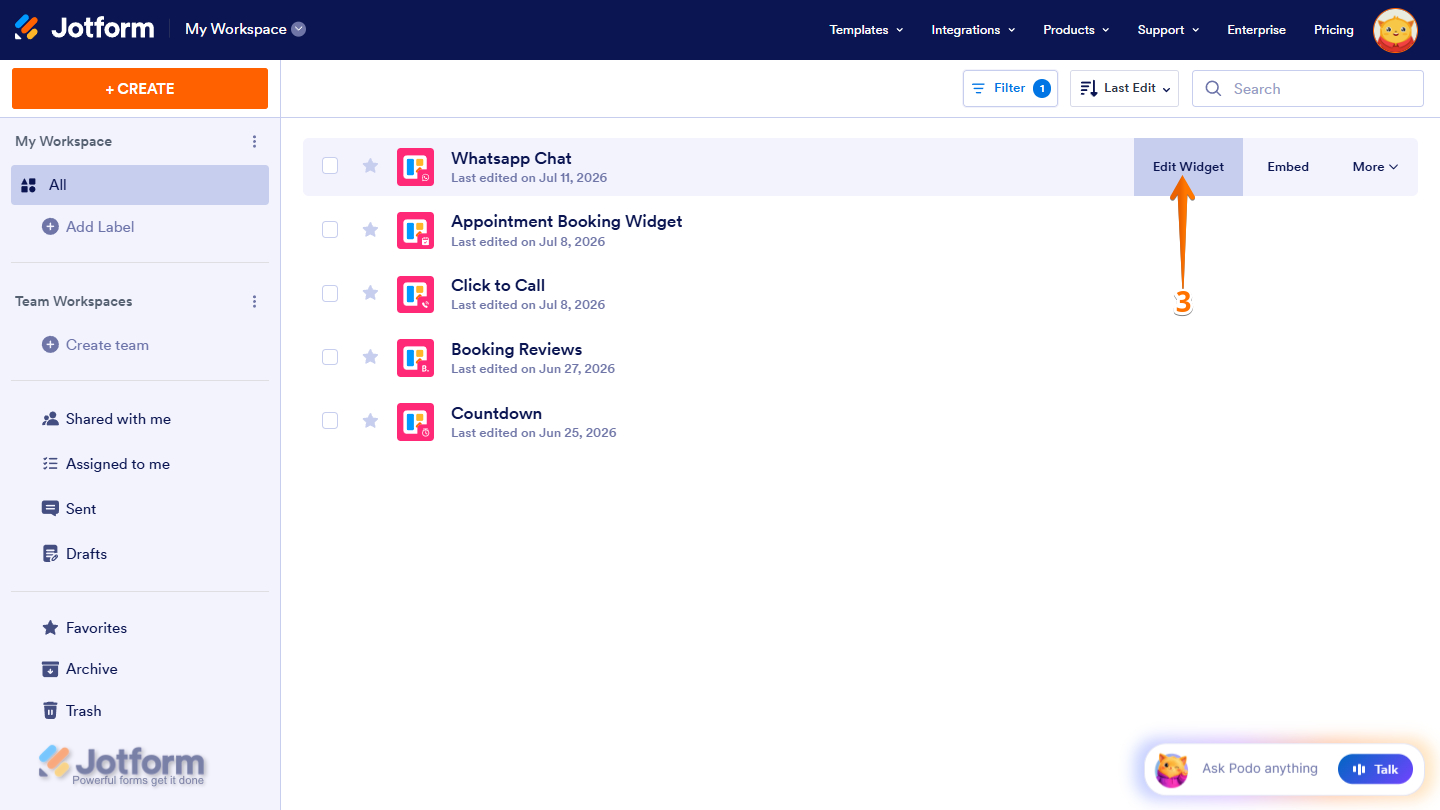The height and width of the screenshot is (810, 1440).
Task: Star the Countdown widget
Action: (x=370, y=421)
